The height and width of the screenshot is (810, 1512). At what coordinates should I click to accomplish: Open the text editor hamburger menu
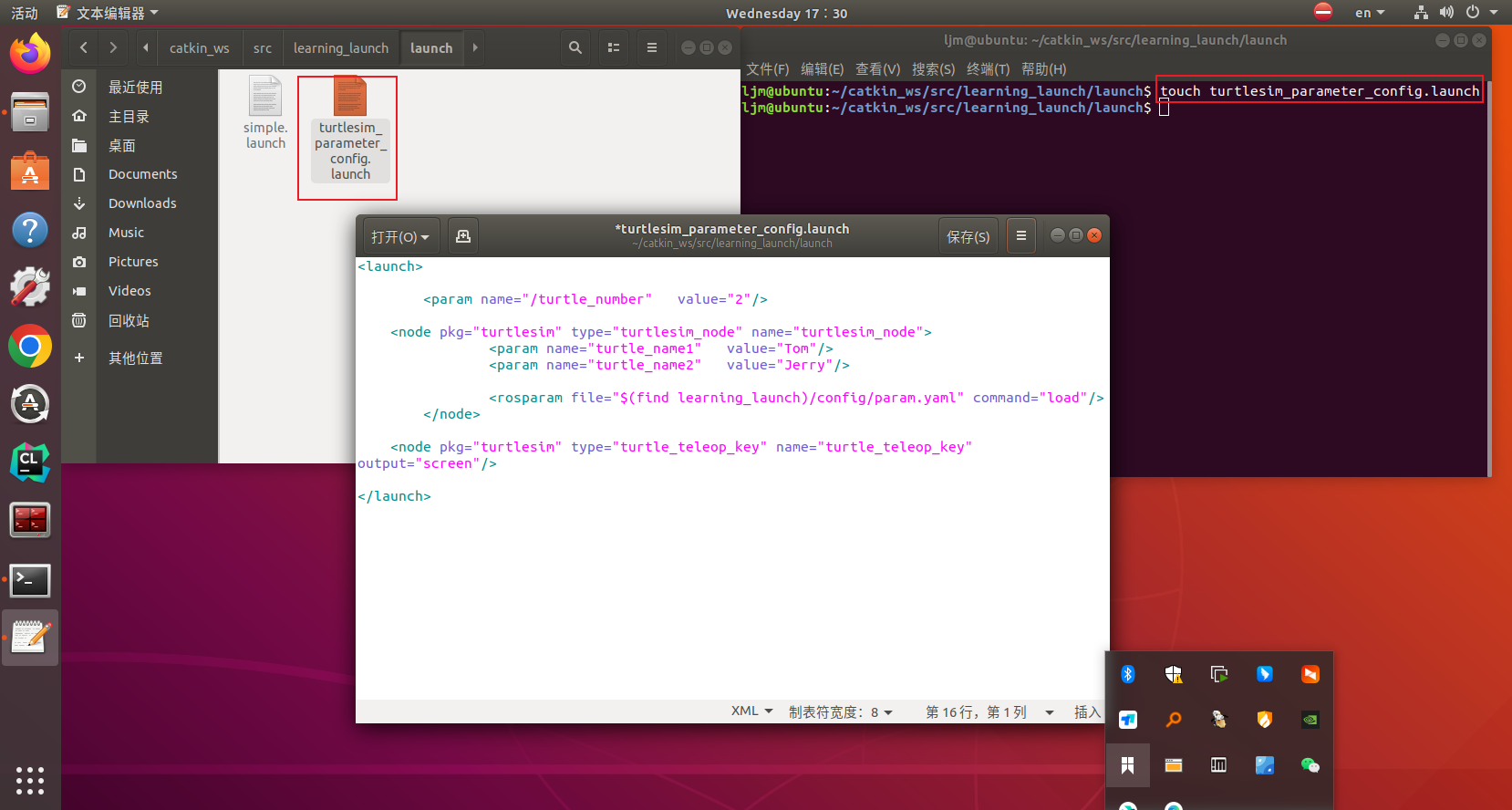pos(1021,236)
